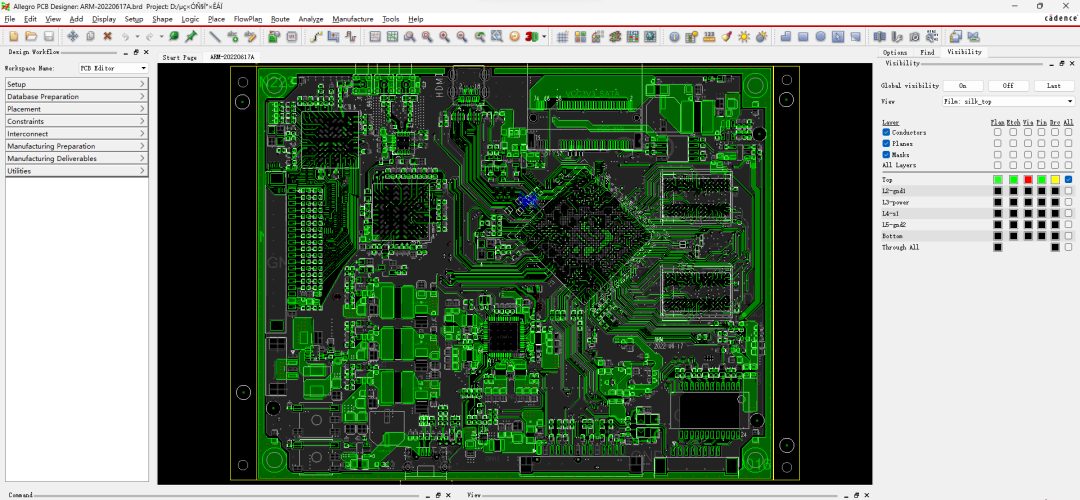Click the camera snapshot icon
1080x500 pixels.
pos(915,37)
